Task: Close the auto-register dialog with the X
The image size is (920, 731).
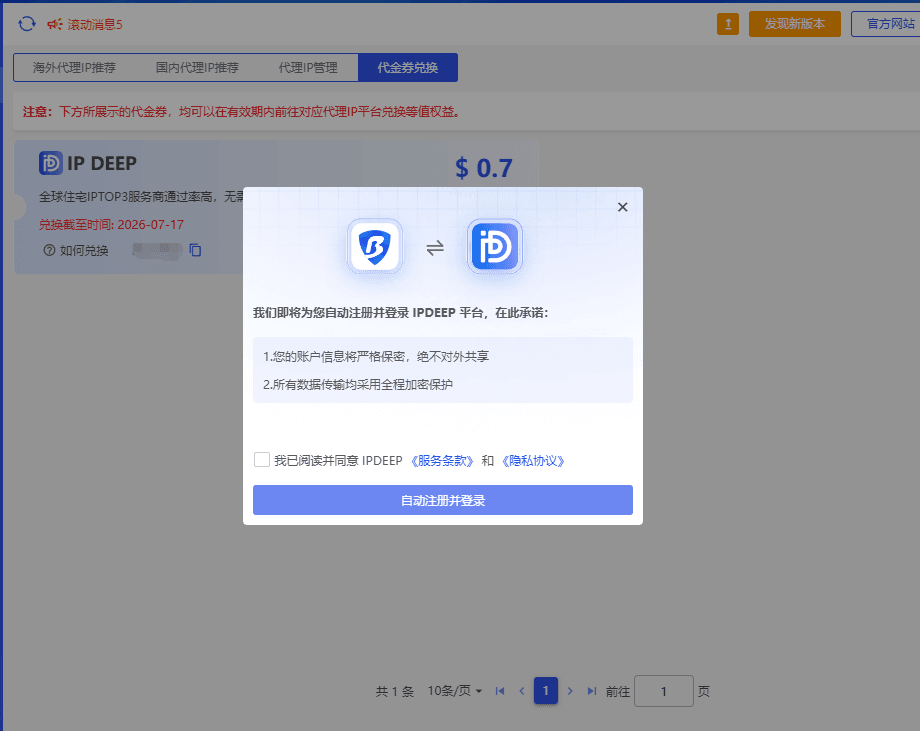Action: click(623, 207)
